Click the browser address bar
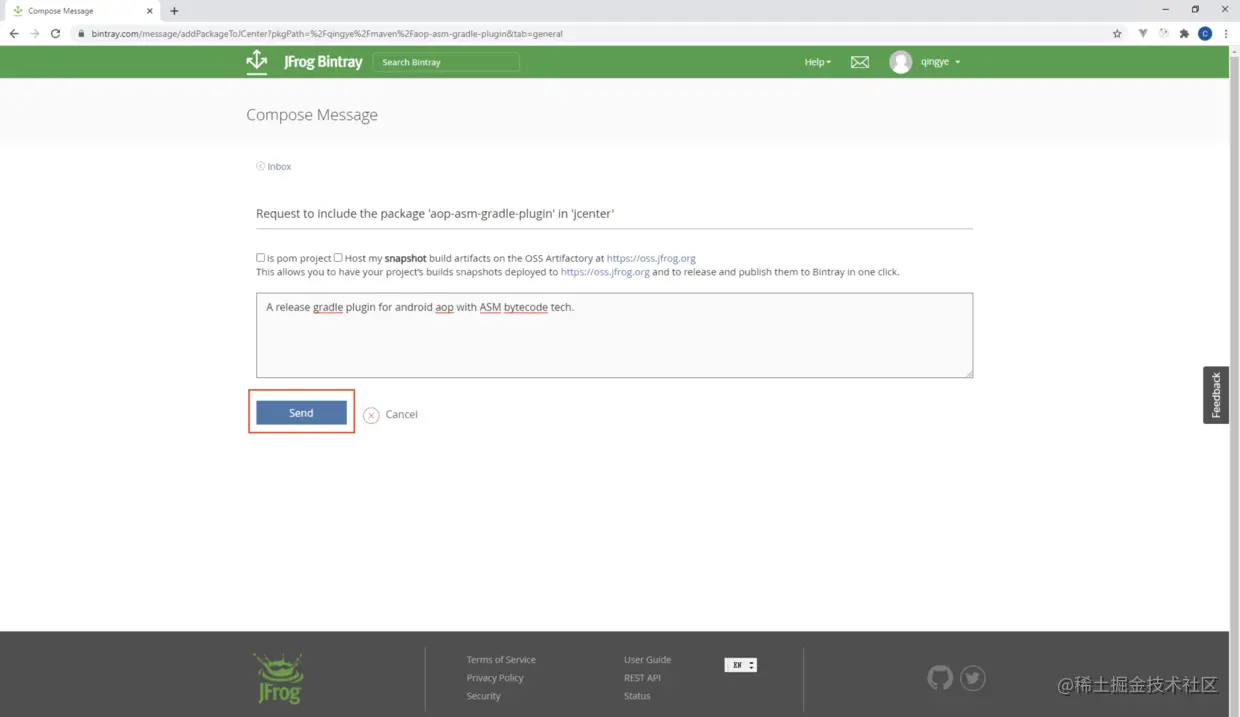 [x=590, y=33]
